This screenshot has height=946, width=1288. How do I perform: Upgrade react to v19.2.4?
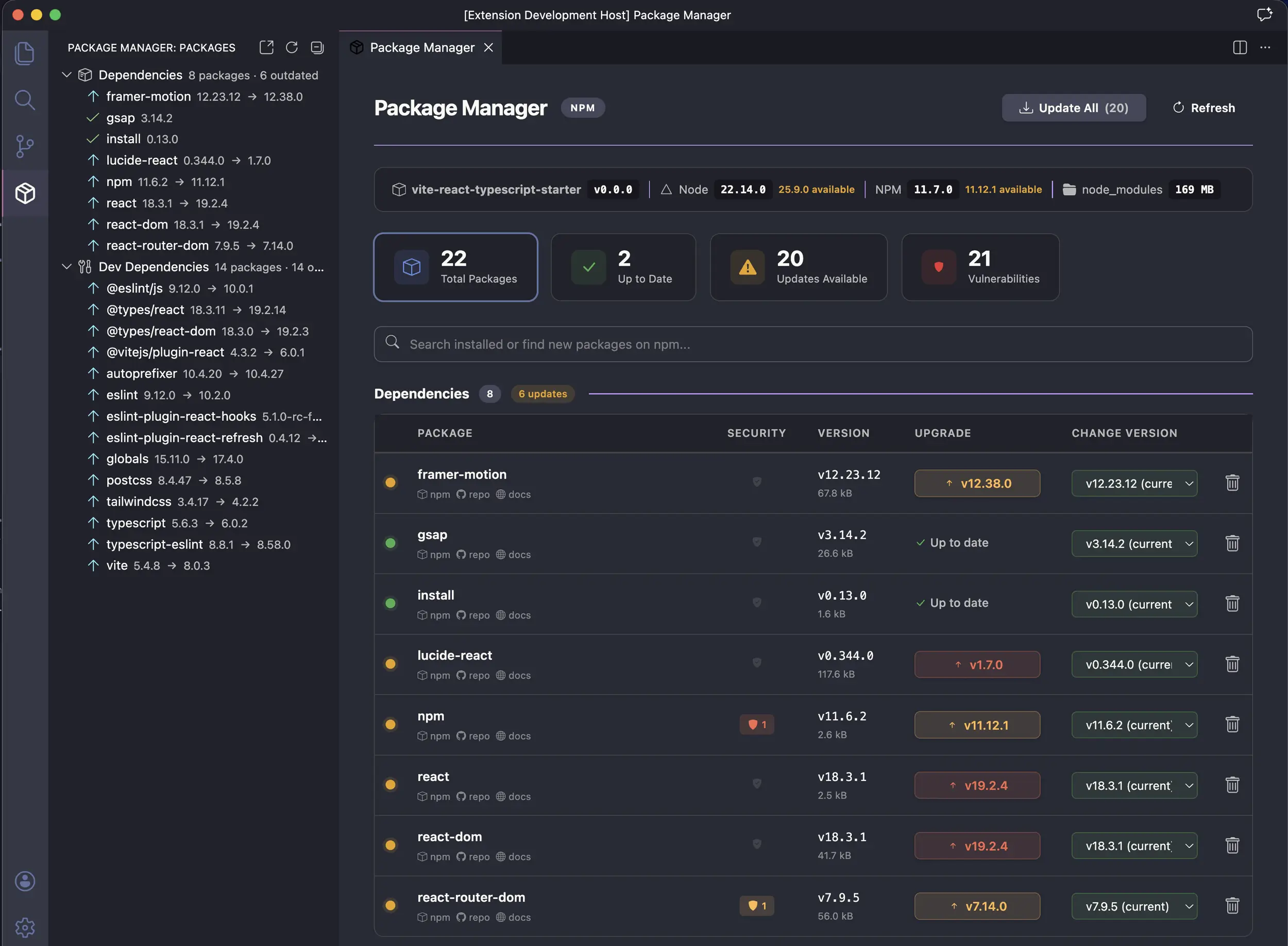977,785
